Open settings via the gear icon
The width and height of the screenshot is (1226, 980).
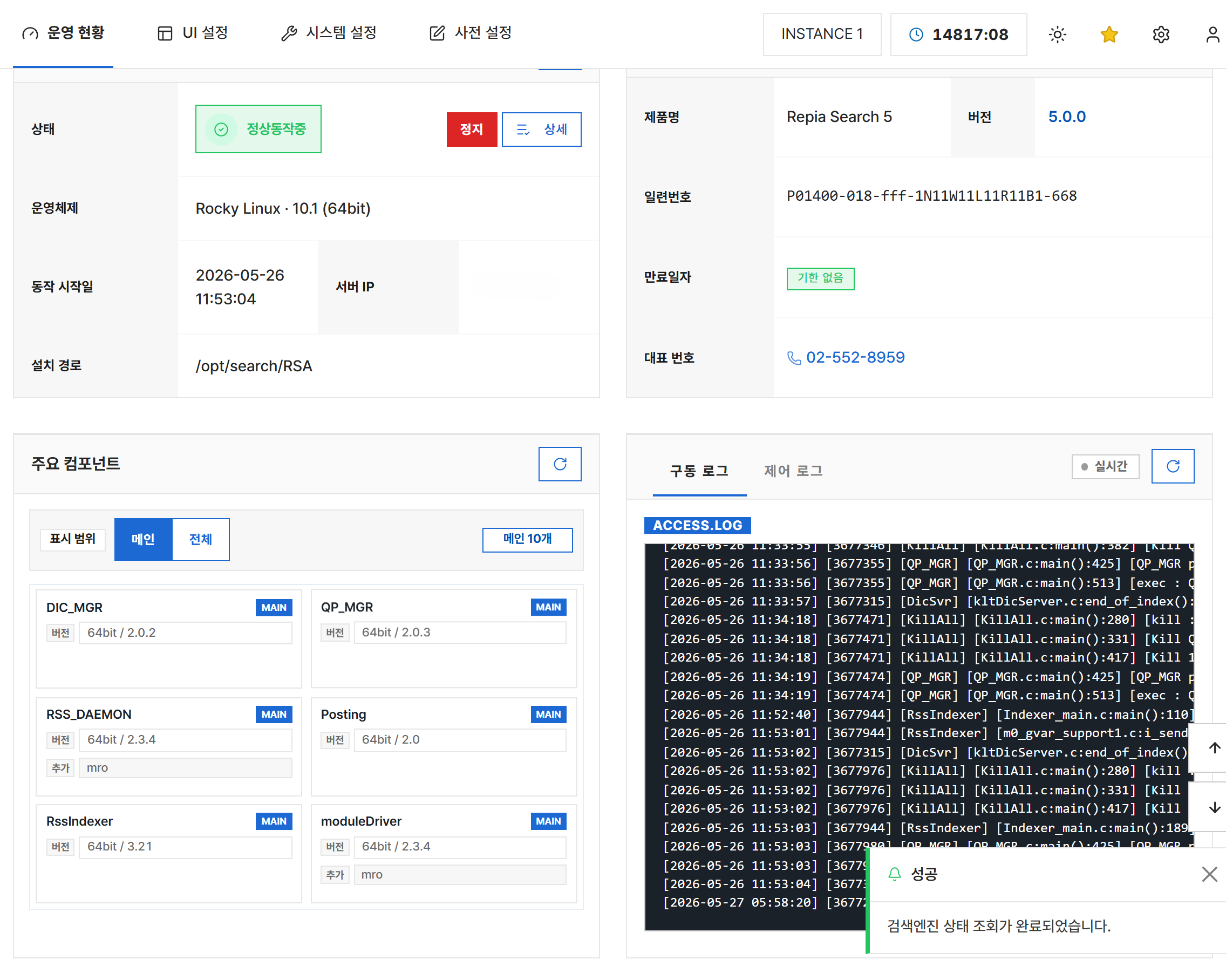(x=1161, y=35)
